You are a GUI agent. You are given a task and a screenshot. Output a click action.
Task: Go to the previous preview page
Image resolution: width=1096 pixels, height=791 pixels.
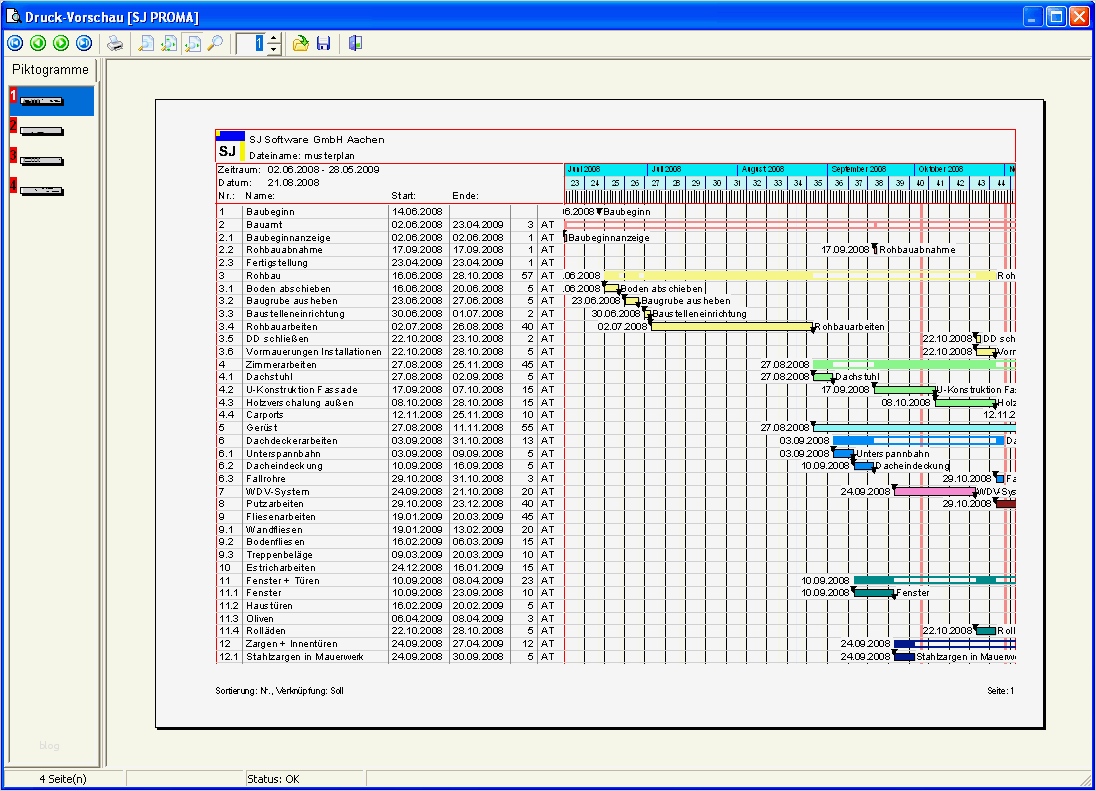point(37,43)
